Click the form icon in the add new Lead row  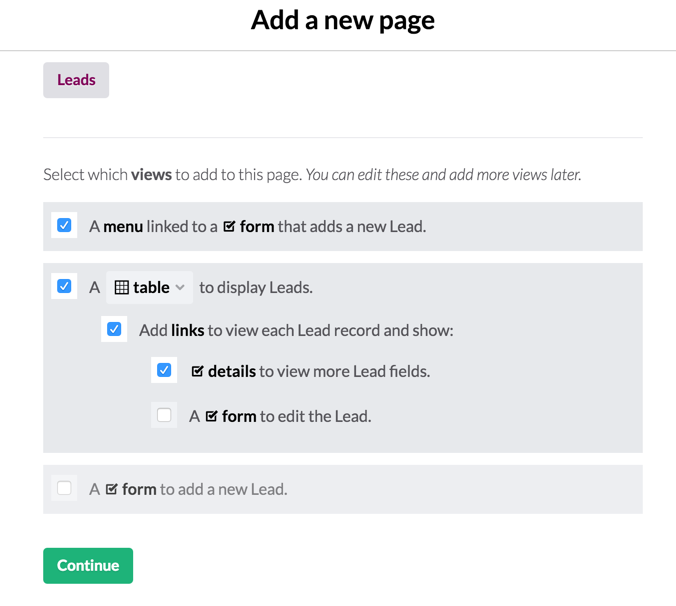coord(111,489)
